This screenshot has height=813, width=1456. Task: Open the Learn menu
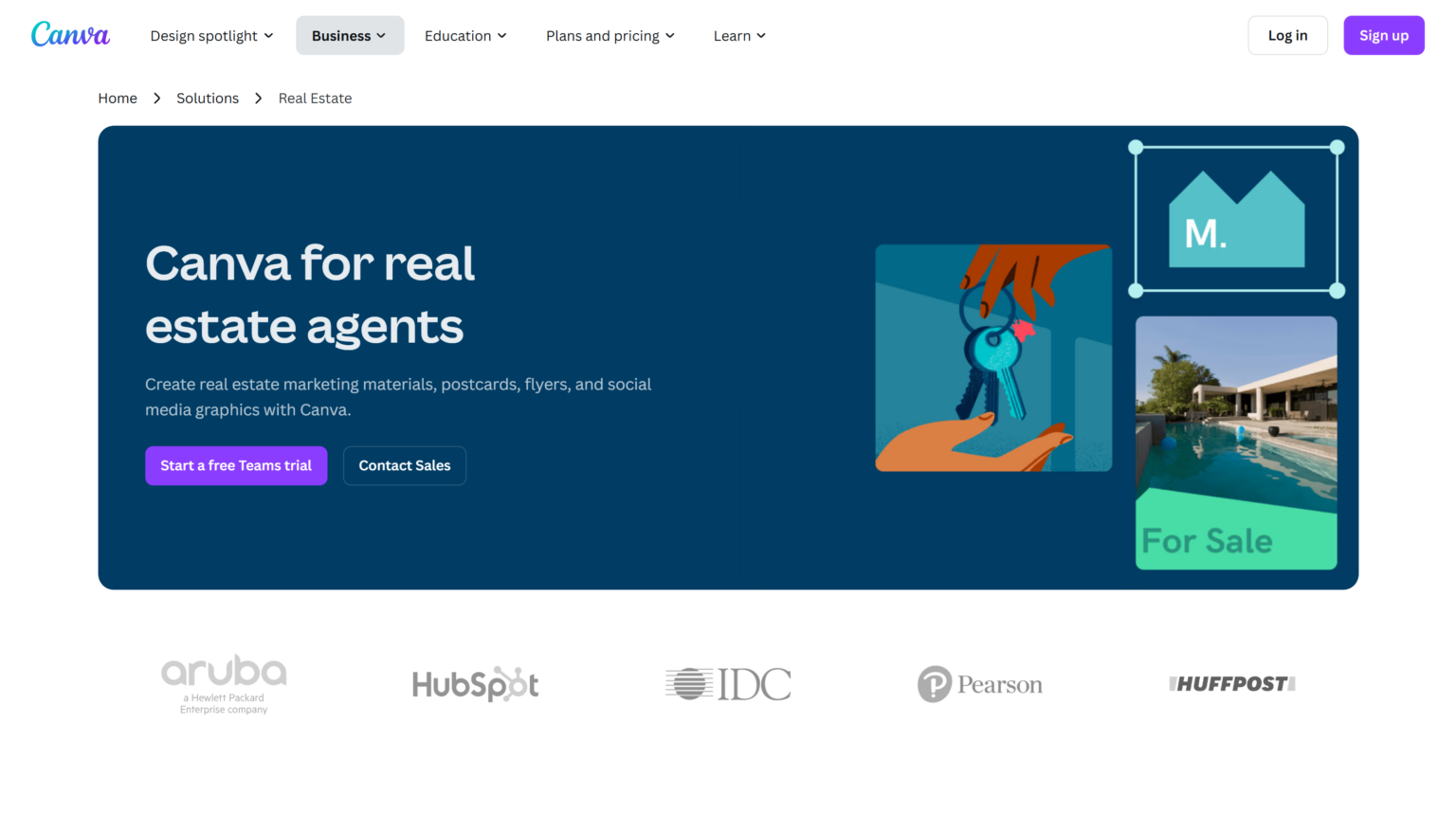739,36
